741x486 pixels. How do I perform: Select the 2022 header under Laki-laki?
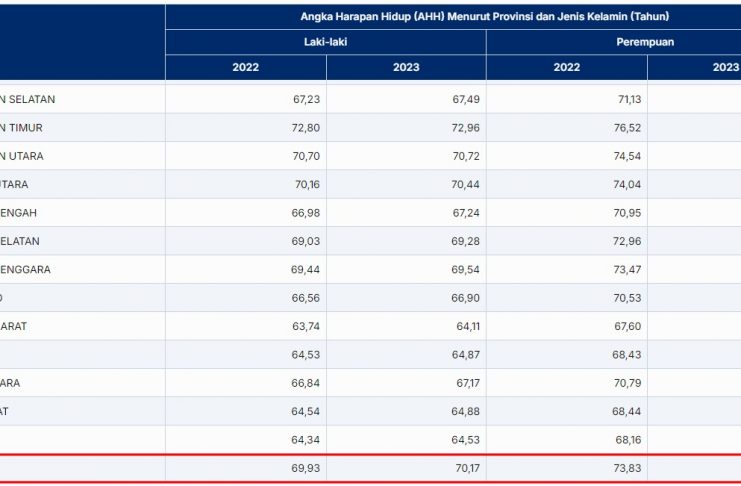click(x=246, y=68)
